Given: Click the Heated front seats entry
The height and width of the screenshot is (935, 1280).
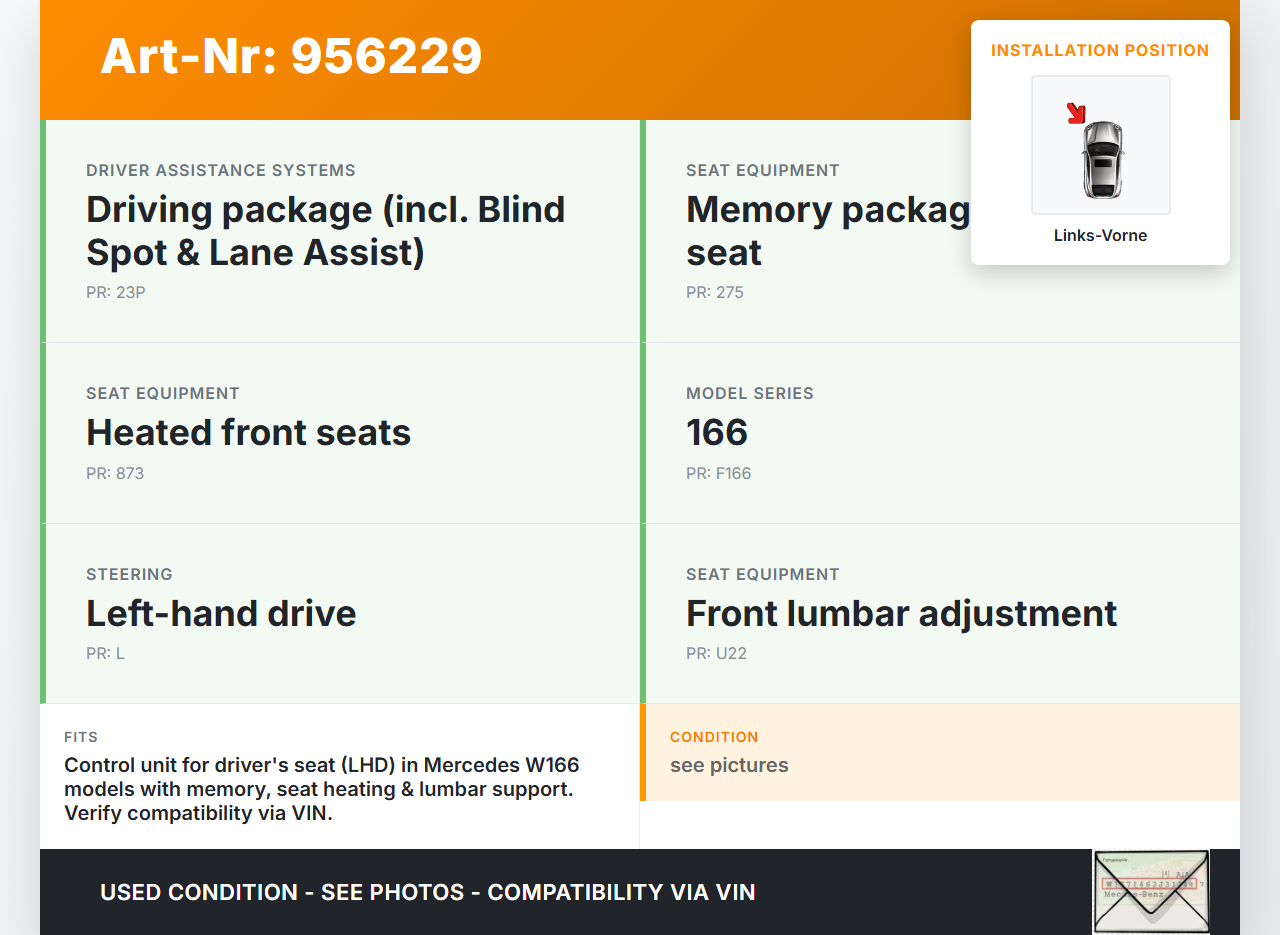Looking at the screenshot, I should pyautogui.click(x=248, y=432).
